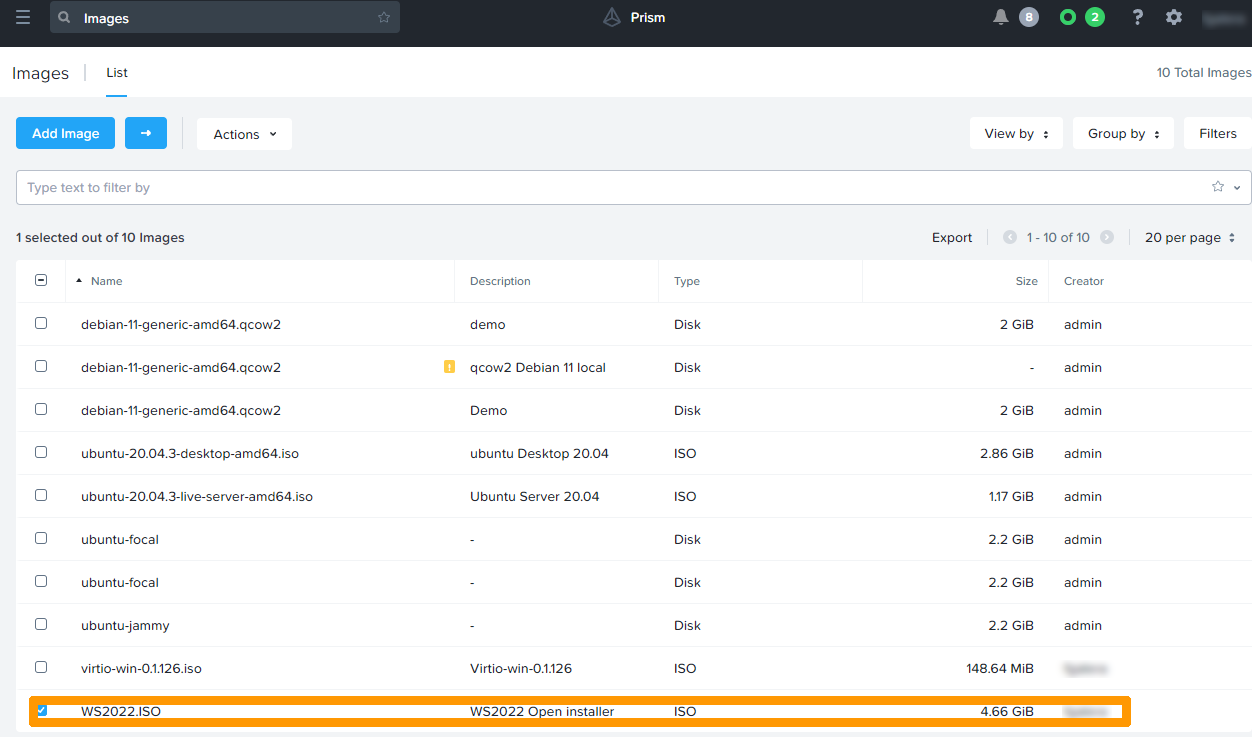Open the notifications bell in the header
Screen dimensions: 1252x737
pyautogui.click(x=1000, y=17)
